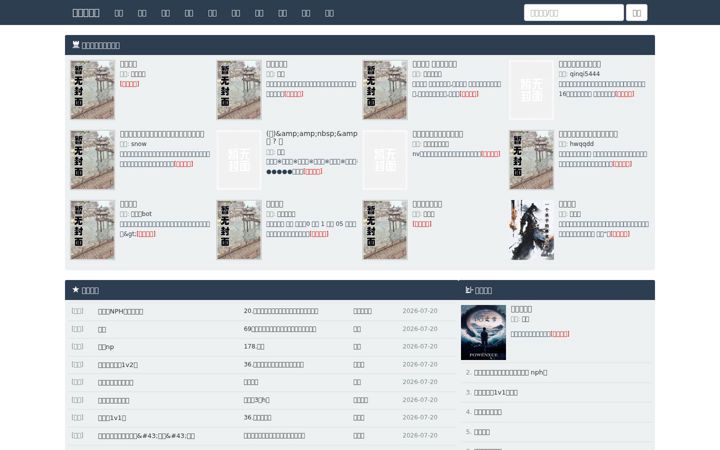This screenshot has width=720, height=450.
Task: Click the date 2026-07-20 in the 'NPH' row
Action: pos(420,311)
